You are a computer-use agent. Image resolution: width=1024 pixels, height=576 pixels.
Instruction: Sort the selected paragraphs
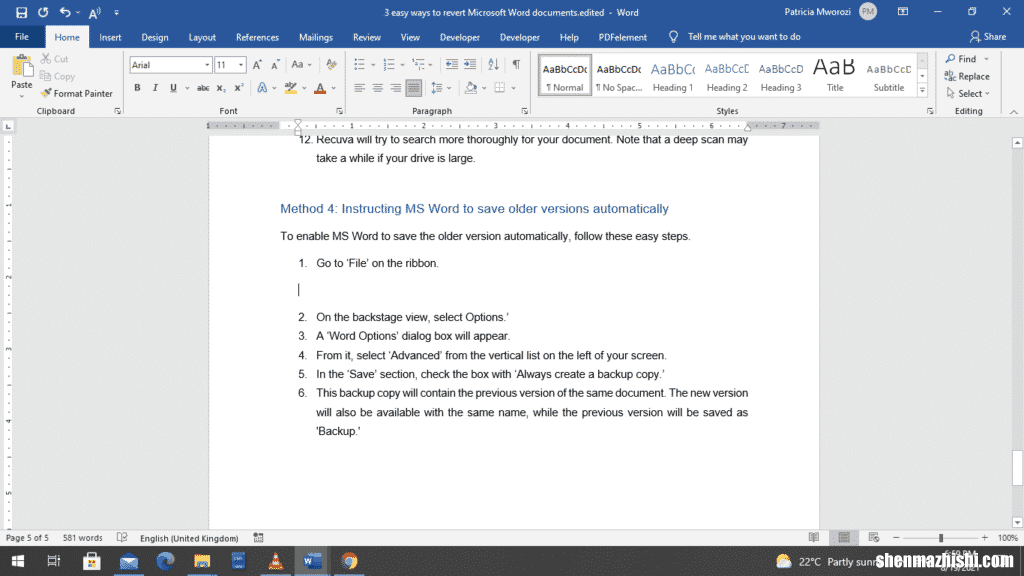pos(494,65)
